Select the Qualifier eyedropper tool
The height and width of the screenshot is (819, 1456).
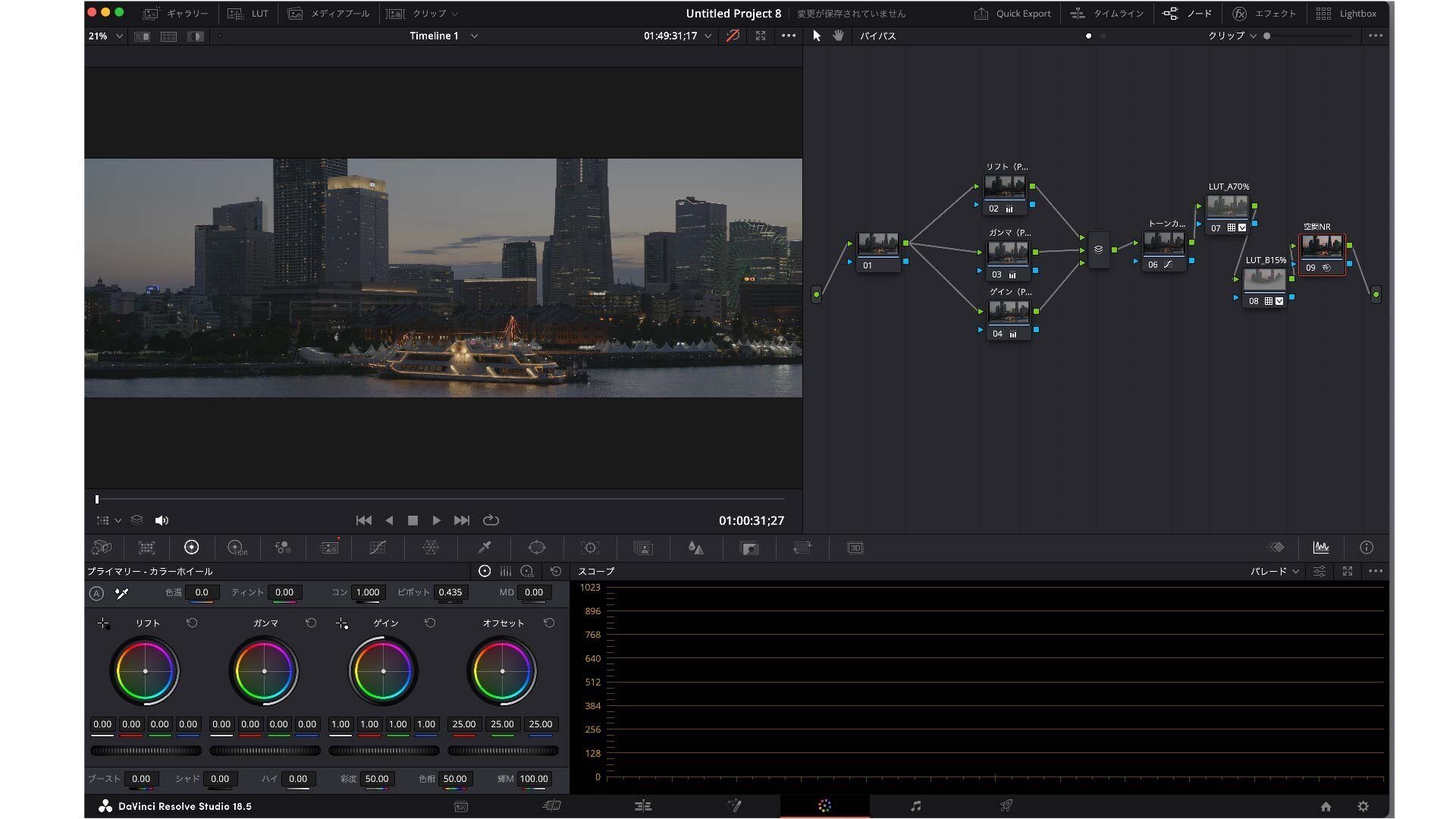[485, 548]
